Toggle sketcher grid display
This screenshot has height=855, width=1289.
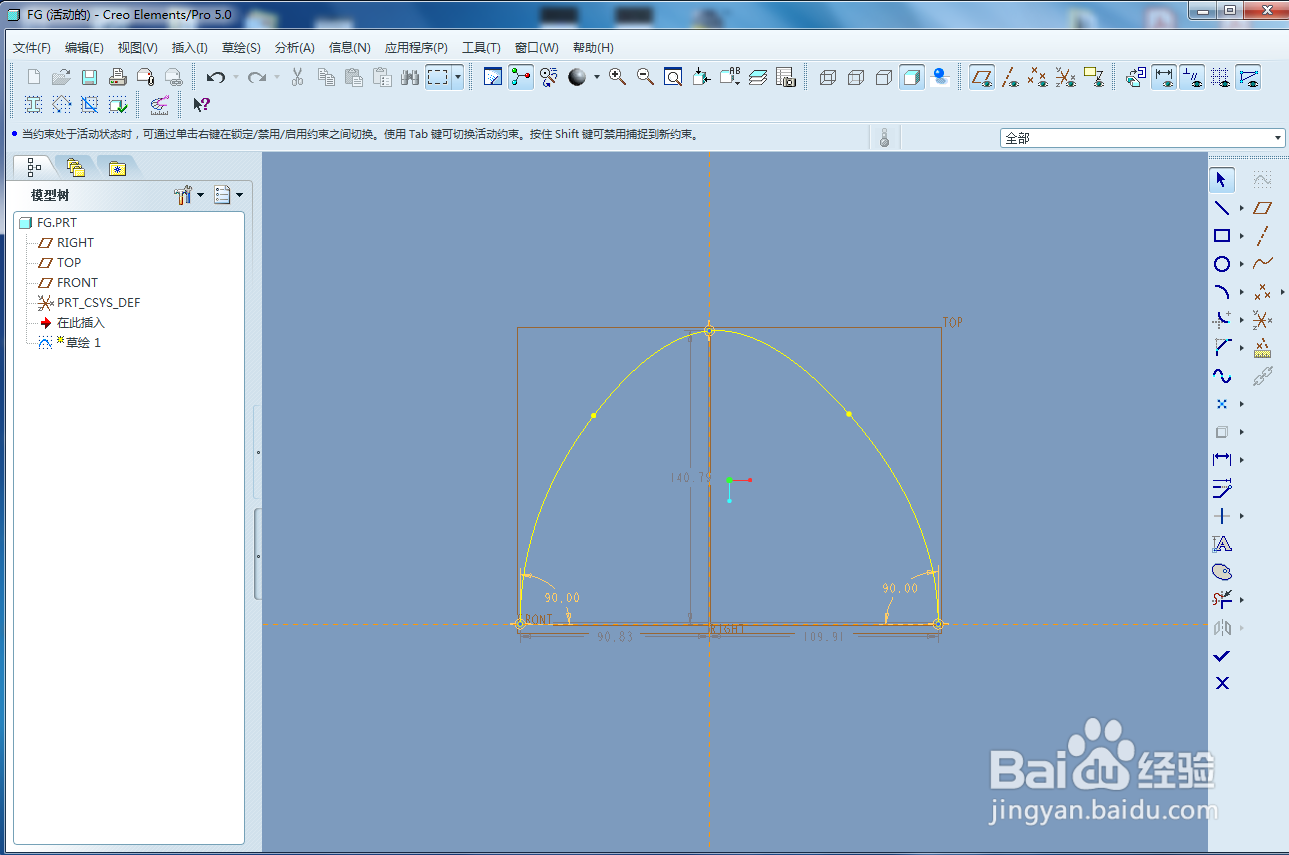point(1220,77)
